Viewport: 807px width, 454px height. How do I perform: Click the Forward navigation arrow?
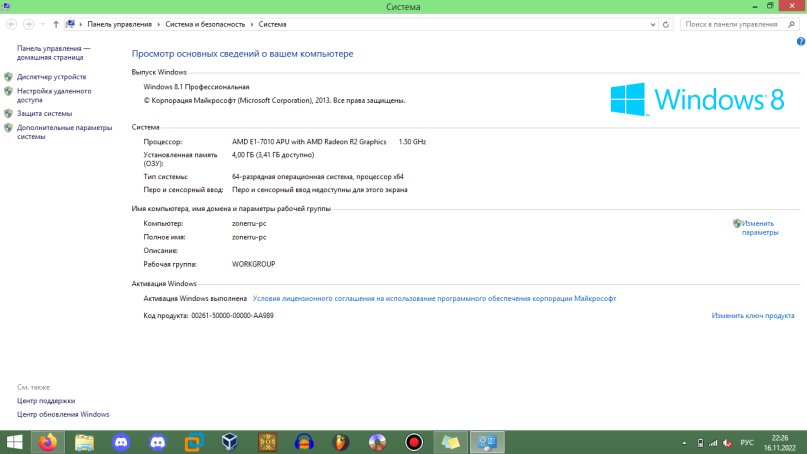coord(28,24)
